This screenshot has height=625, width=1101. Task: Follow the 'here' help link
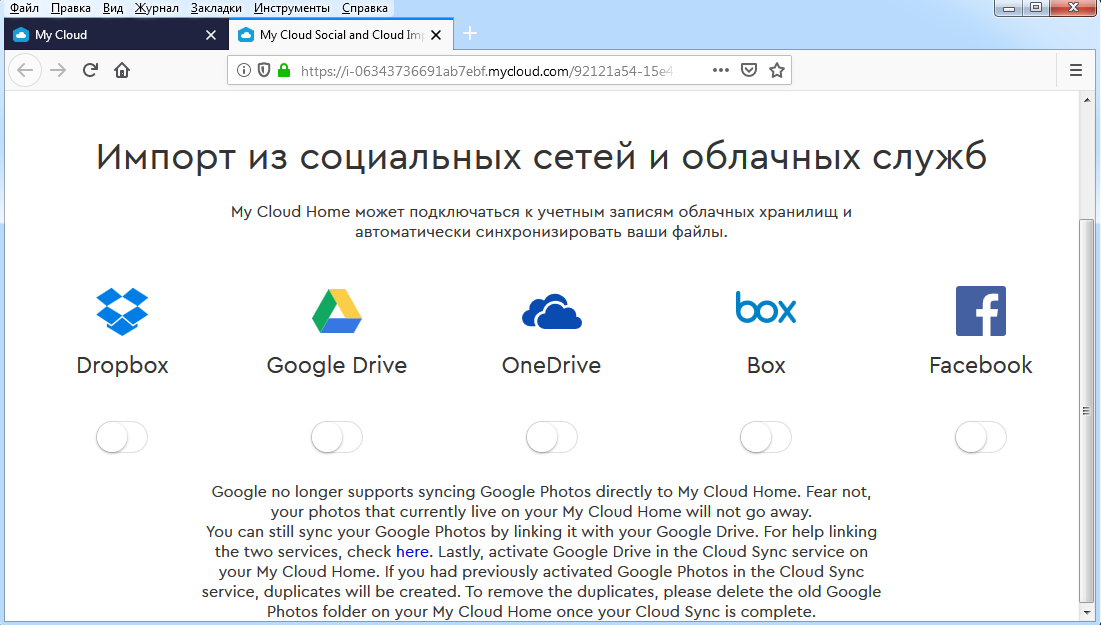[413, 551]
